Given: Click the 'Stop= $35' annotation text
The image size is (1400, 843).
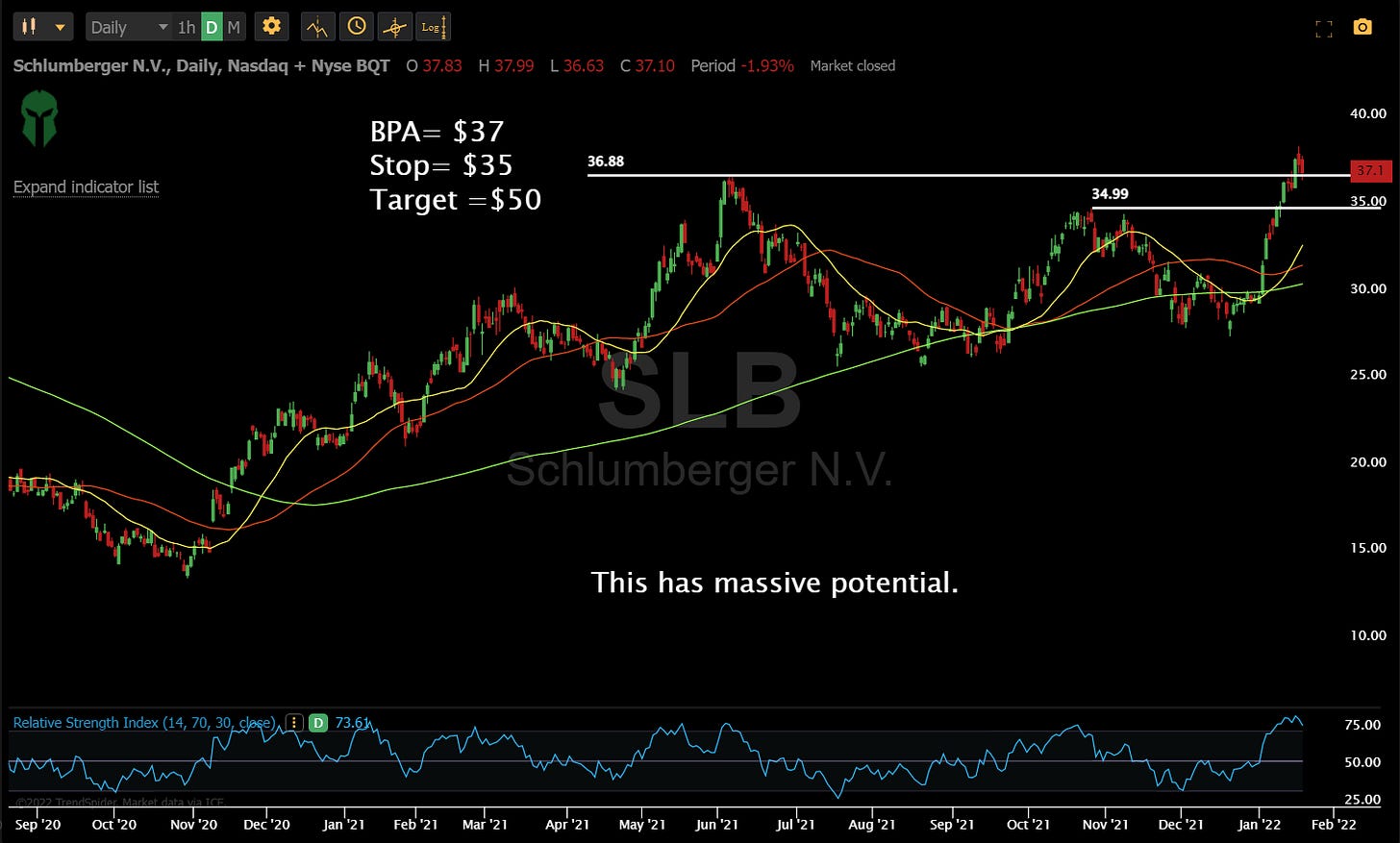Looking at the screenshot, I should pos(441,165).
